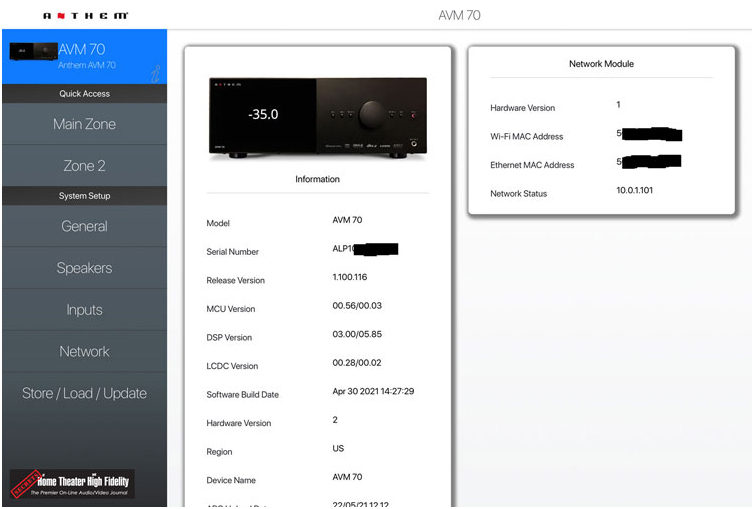
Task: Click the Serial Number label
Action: click(232, 251)
